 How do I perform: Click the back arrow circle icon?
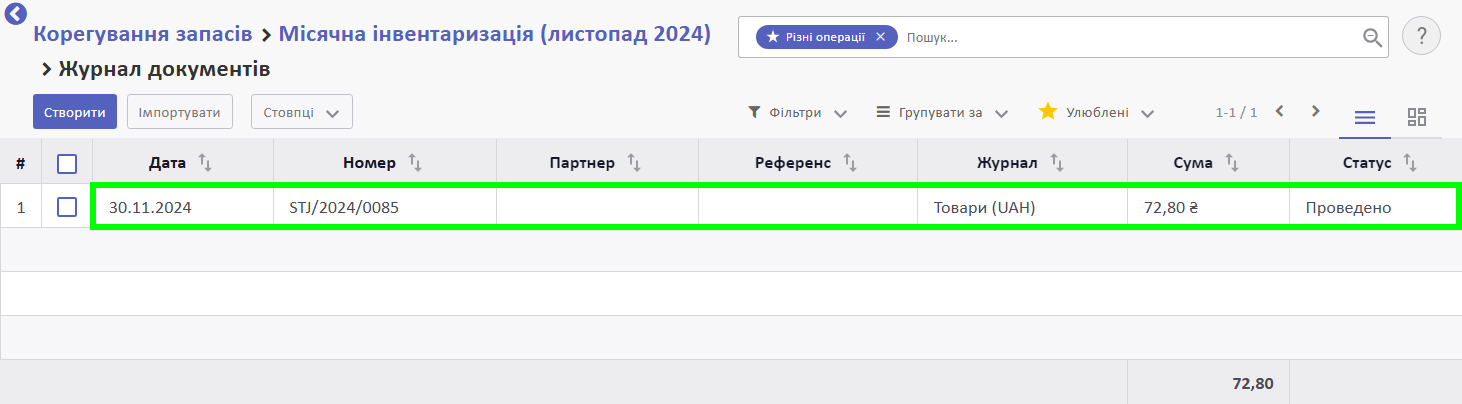tap(16, 14)
